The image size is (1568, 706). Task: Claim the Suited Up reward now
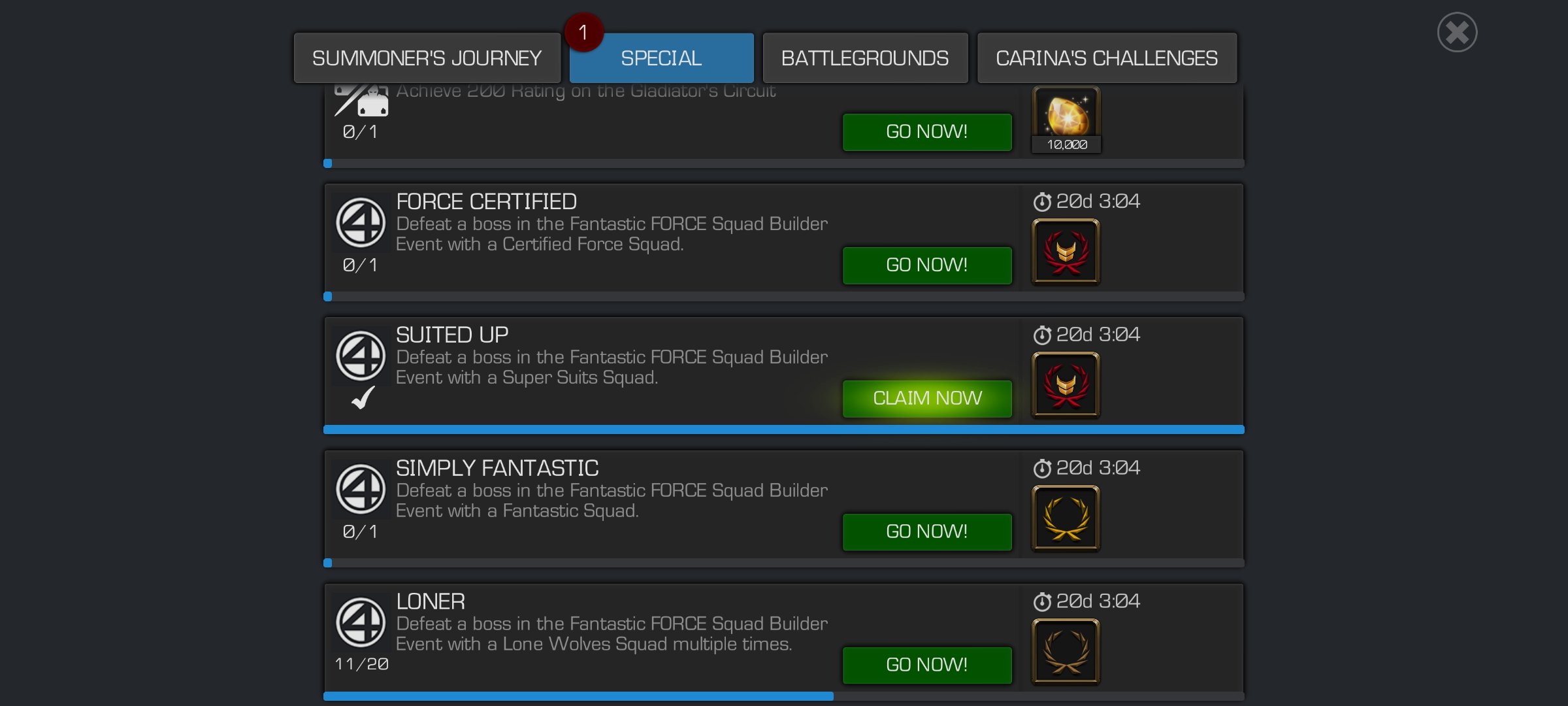click(x=927, y=398)
